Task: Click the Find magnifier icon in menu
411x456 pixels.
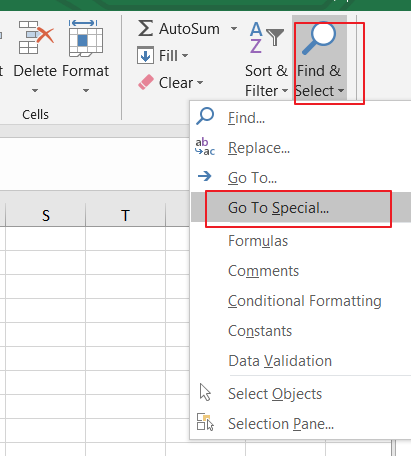Action: (x=205, y=116)
